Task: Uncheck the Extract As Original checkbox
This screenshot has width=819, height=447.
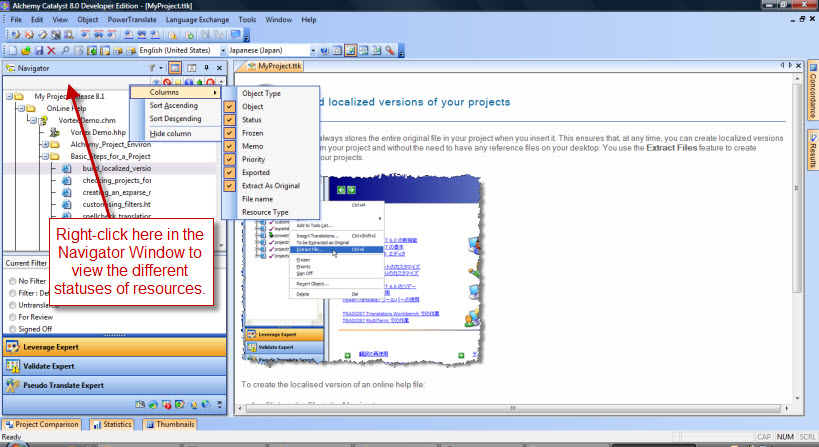Action: [229, 185]
